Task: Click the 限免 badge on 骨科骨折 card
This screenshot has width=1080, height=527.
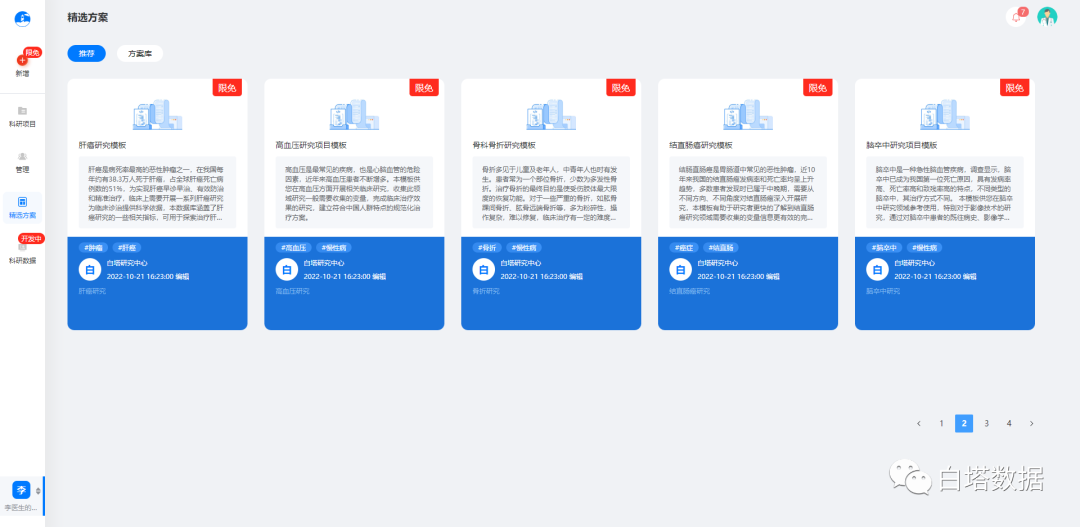Action: pos(621,87)
